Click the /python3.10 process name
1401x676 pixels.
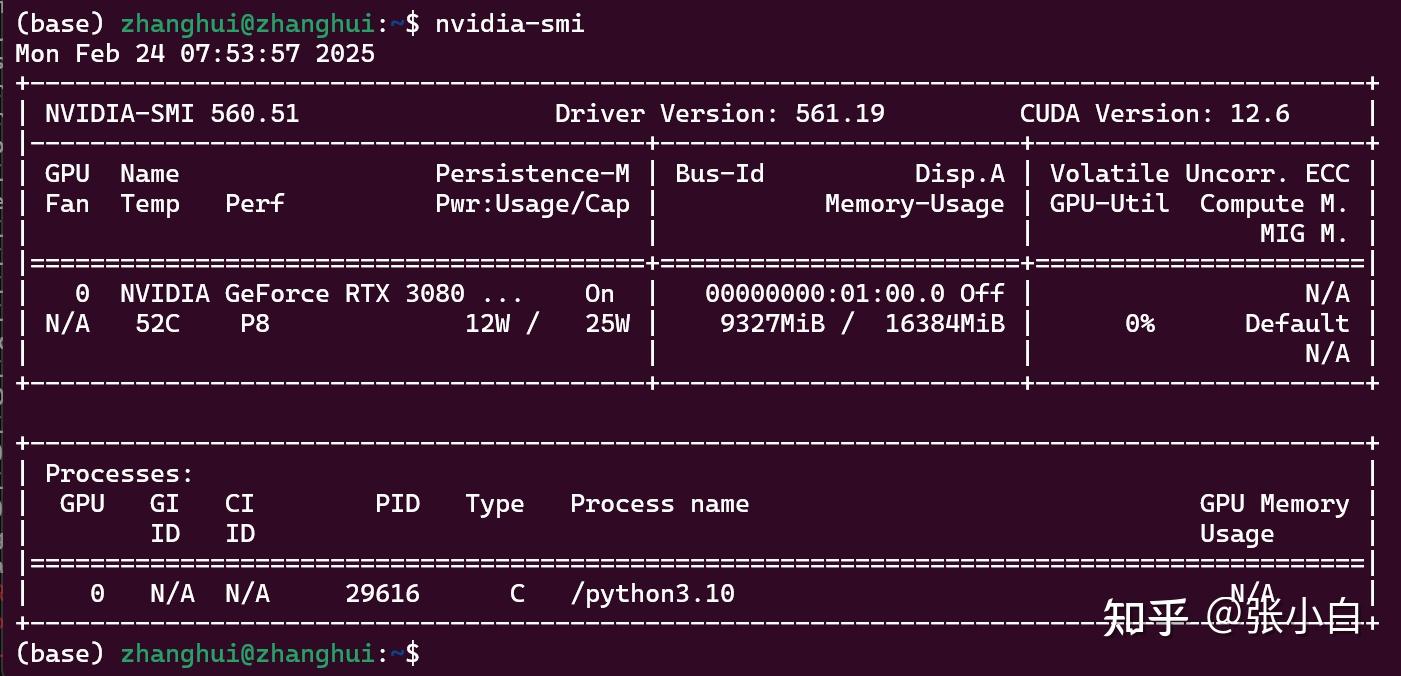point(652,594)
